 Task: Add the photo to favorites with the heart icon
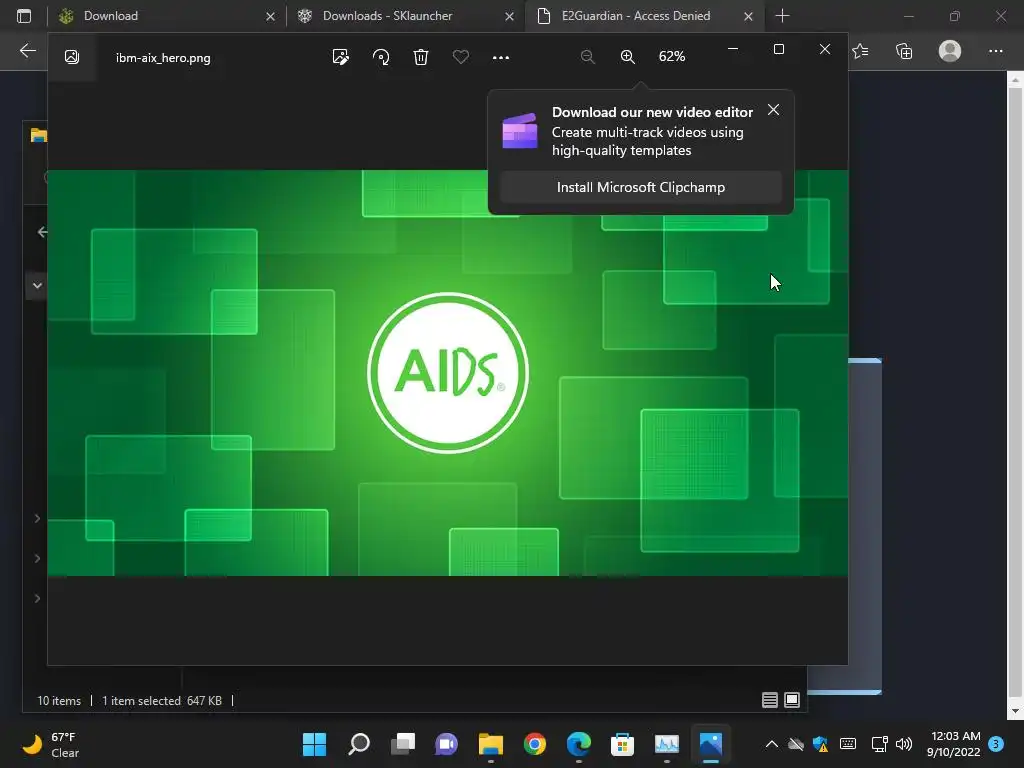(x=460, y=57)
